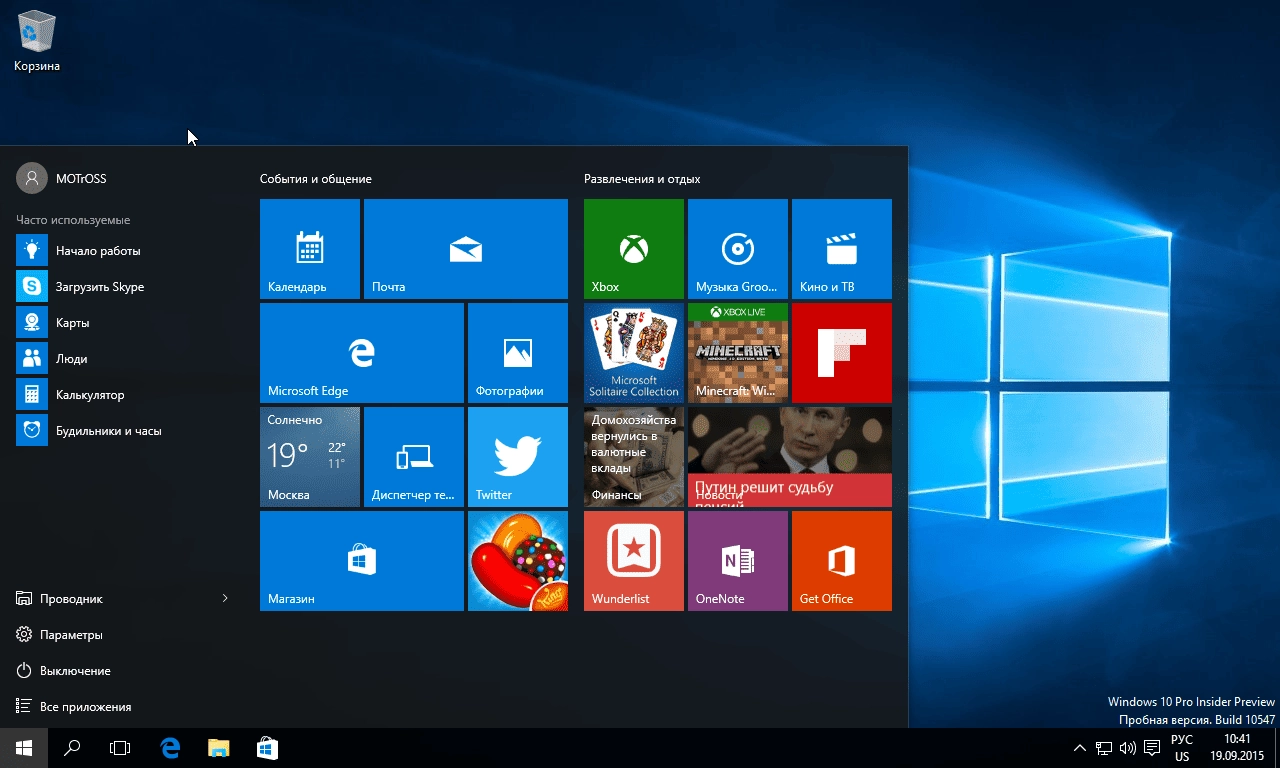This screenshot has height=768, width=1280.
Task: Open File Explorer (Проводник) from Start menu
Action: (105, 599)
